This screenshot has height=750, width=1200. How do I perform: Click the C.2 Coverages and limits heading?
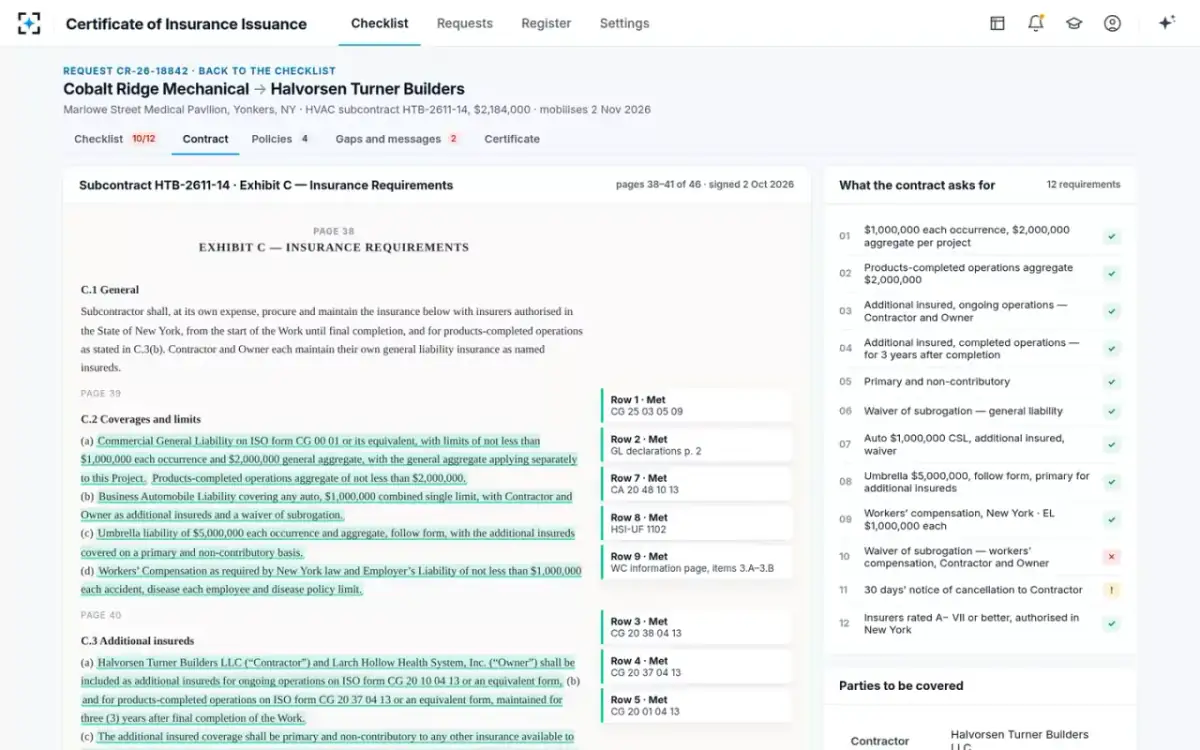pos(141,419)
